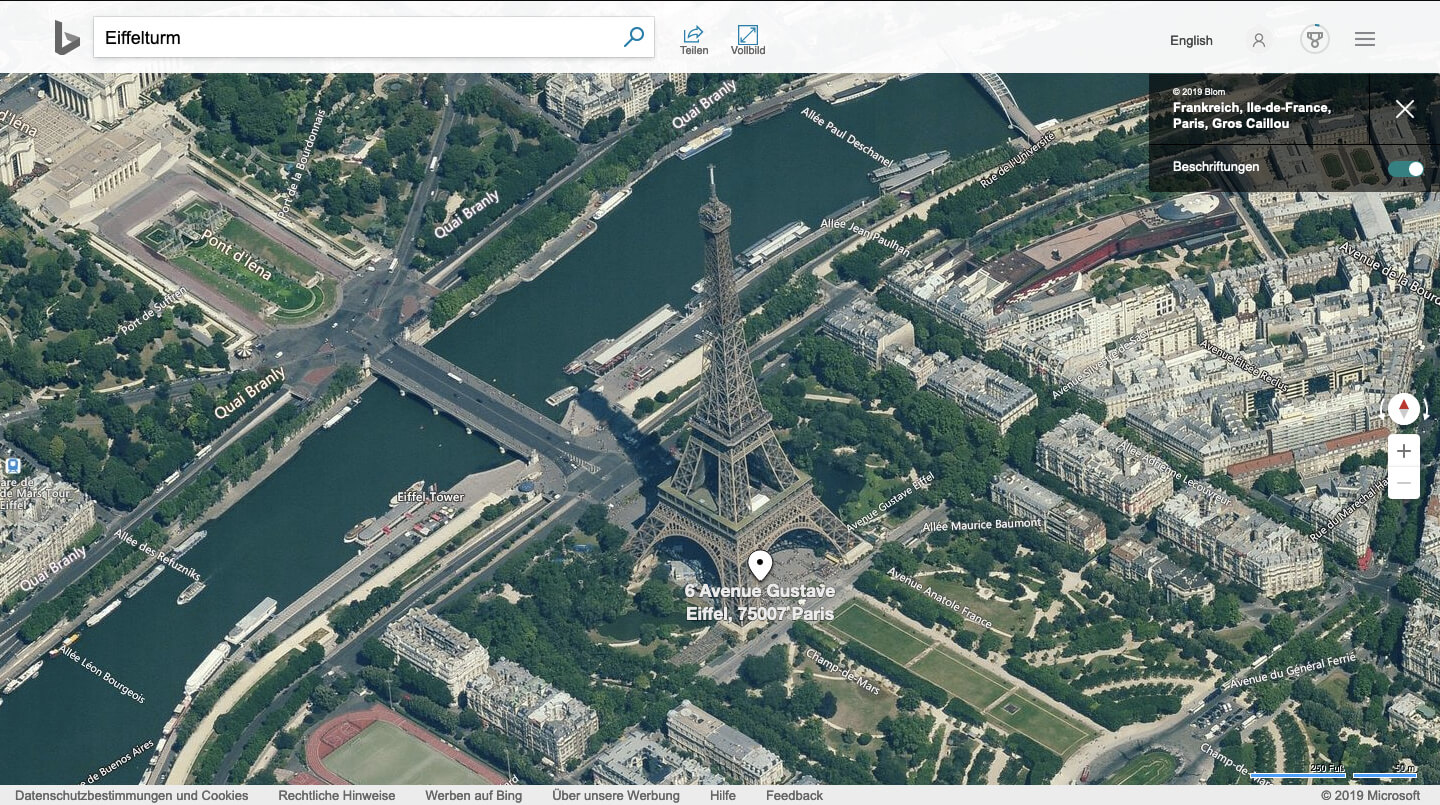Click the Eiffel Tower map label

pyautogui.click(x=431, y=497)
